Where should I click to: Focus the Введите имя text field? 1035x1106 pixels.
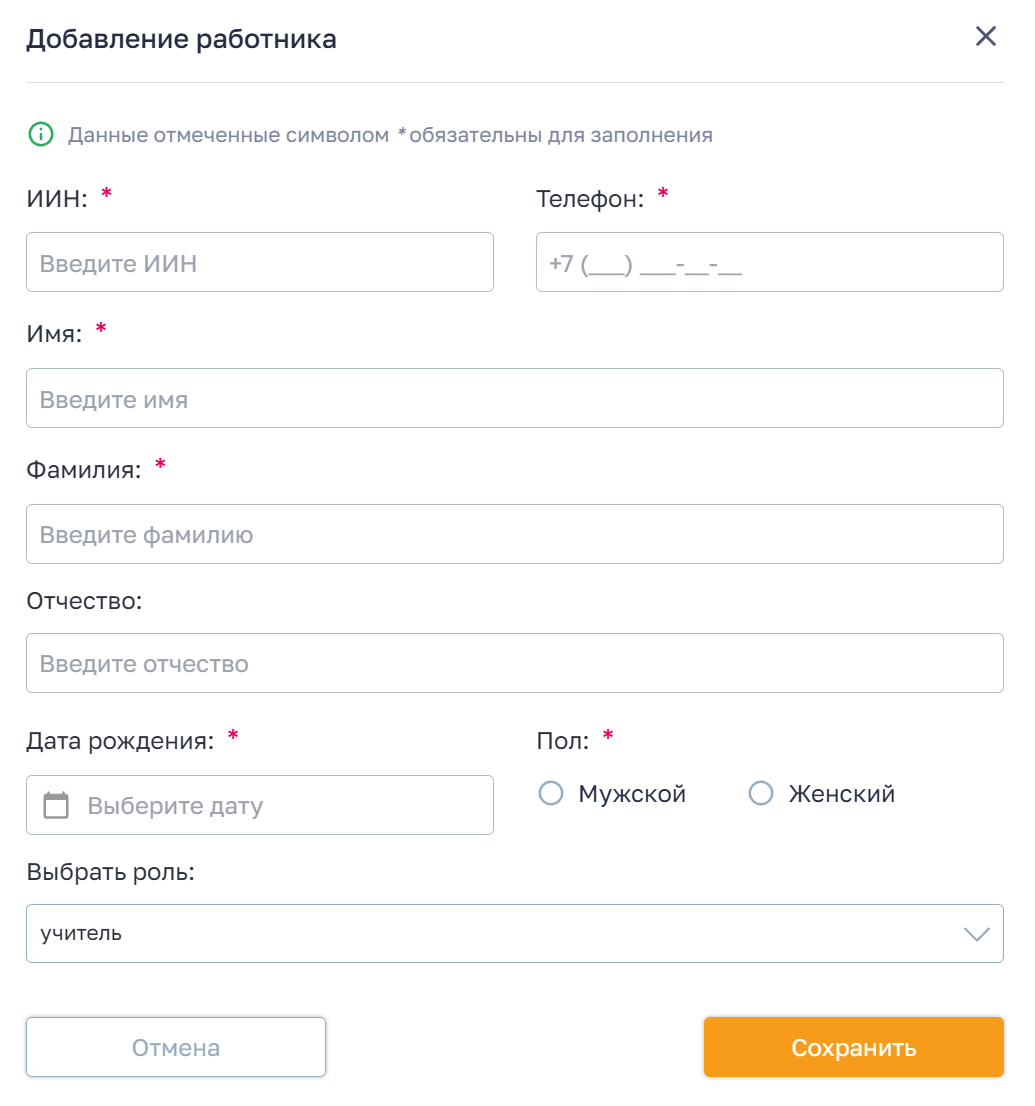pyautogui.click(x=514, y=399)
